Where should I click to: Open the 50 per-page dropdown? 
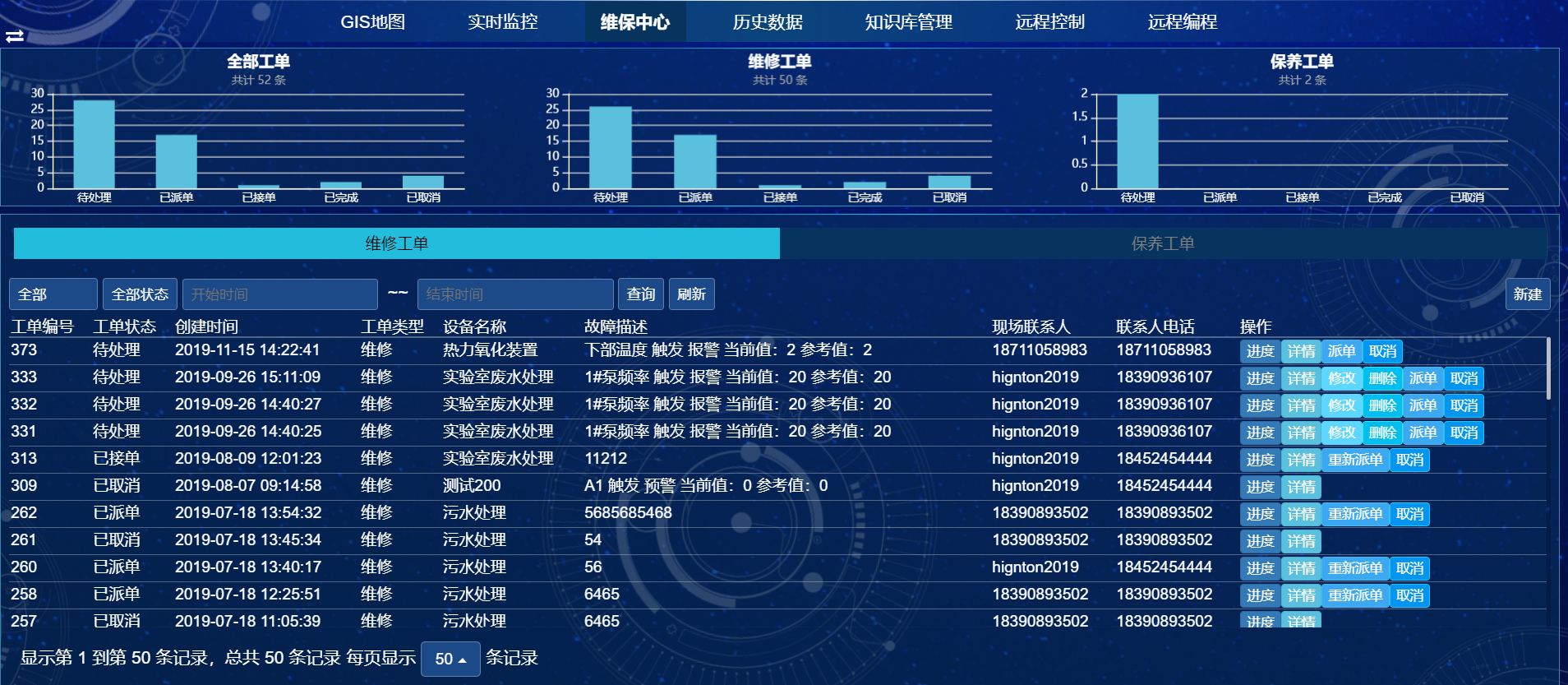(x=450, y=659)
